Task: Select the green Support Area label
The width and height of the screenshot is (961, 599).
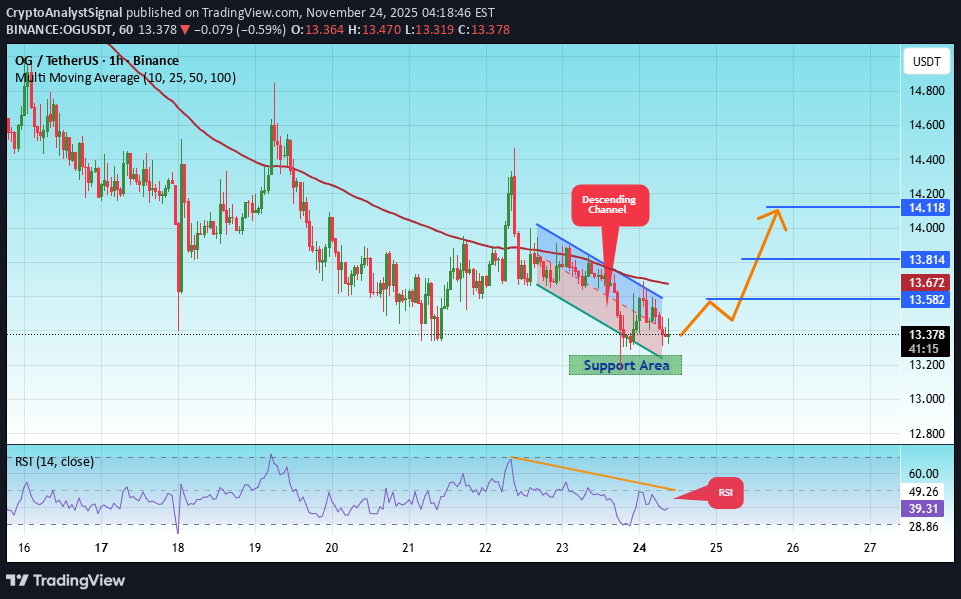Action: (x=625, y=364)
